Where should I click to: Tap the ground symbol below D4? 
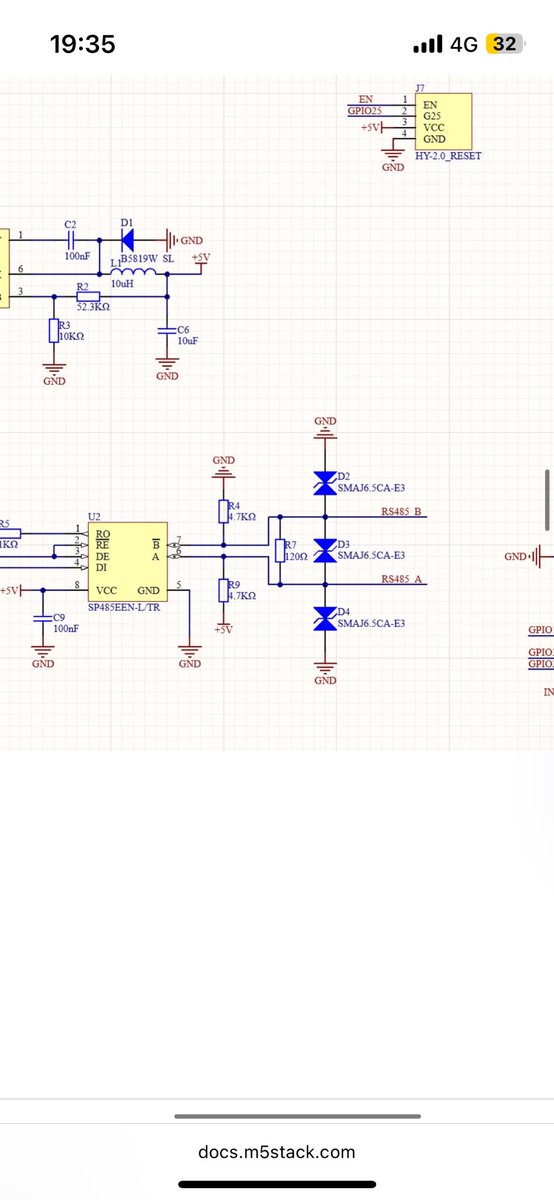[x=325, y=669]
